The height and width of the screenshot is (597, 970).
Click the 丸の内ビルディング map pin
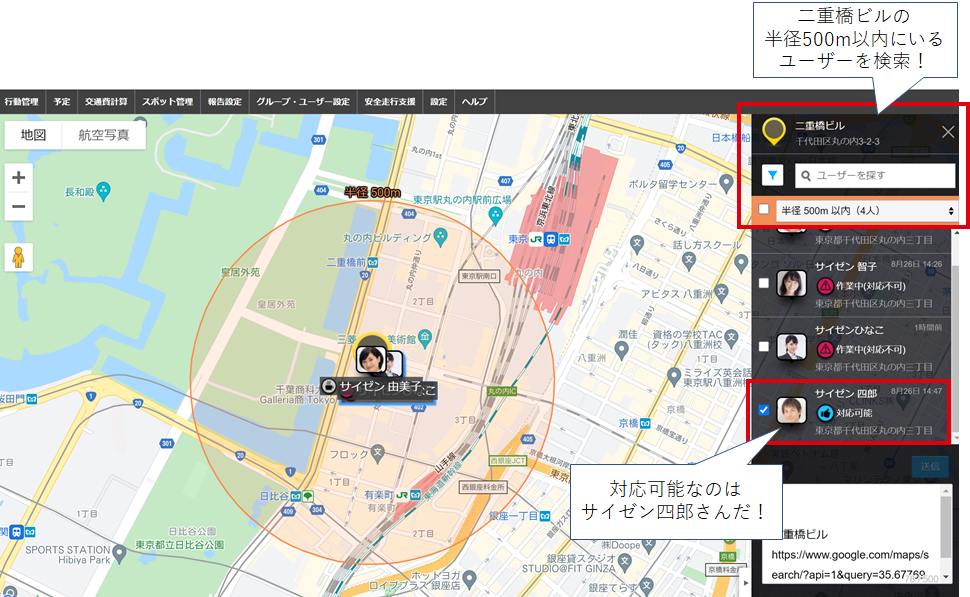[x=440, y=235]
